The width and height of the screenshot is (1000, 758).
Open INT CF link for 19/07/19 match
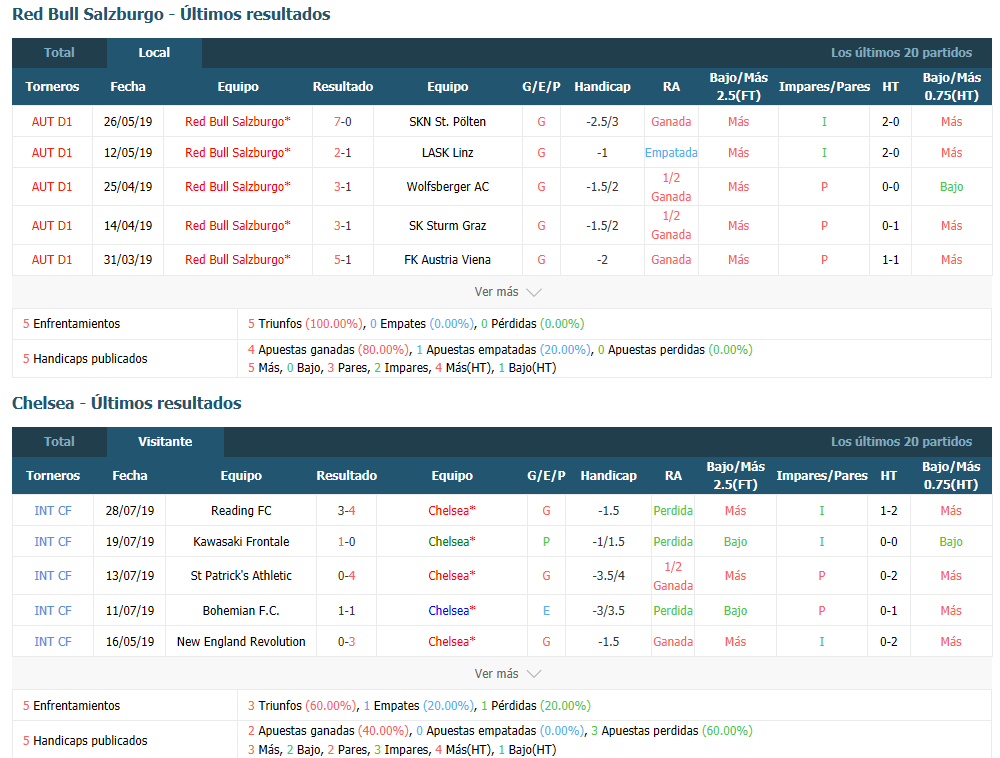click(x=53, y=542)
